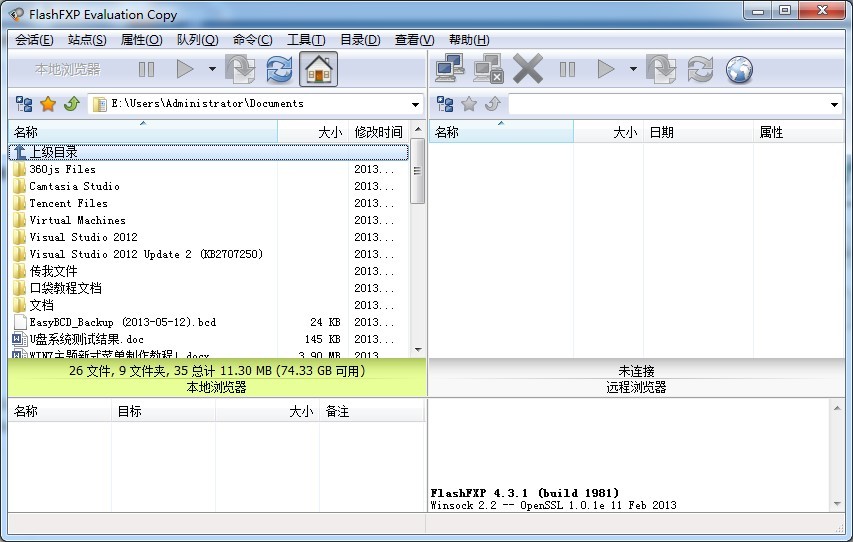The image size is (853, 542).
Task: Open the 站点(S) menu
Action: point(87,40)
